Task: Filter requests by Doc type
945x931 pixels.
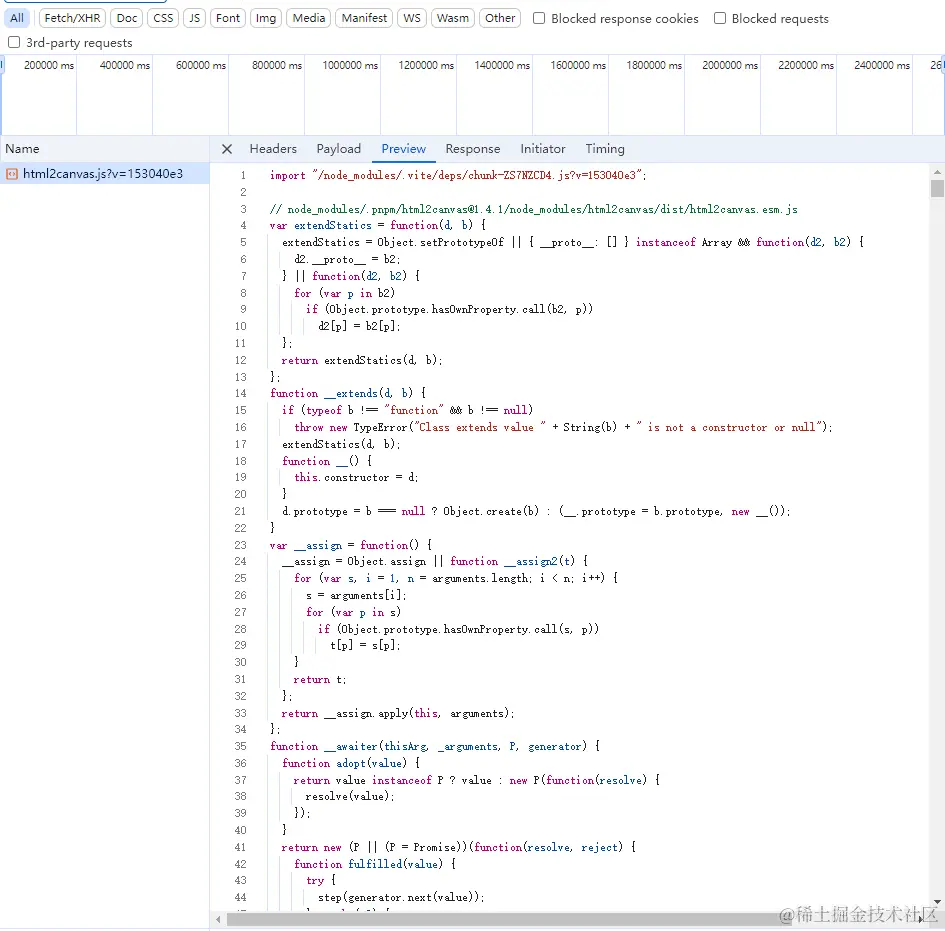Action: [x=127, y=18]
